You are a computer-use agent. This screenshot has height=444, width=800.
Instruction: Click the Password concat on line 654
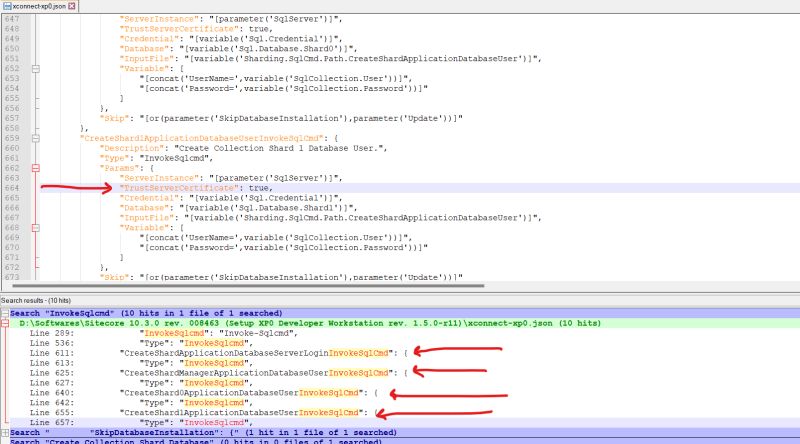pyautogui.click(x=283, y=88)
